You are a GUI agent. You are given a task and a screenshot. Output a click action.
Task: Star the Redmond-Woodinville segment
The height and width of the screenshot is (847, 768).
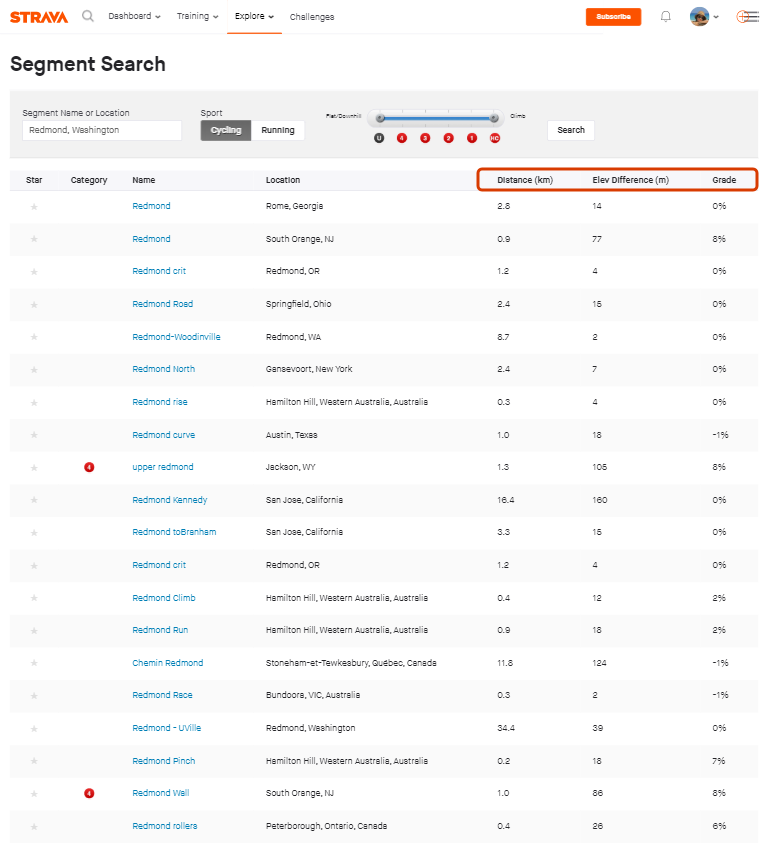[x=34, y=337]
